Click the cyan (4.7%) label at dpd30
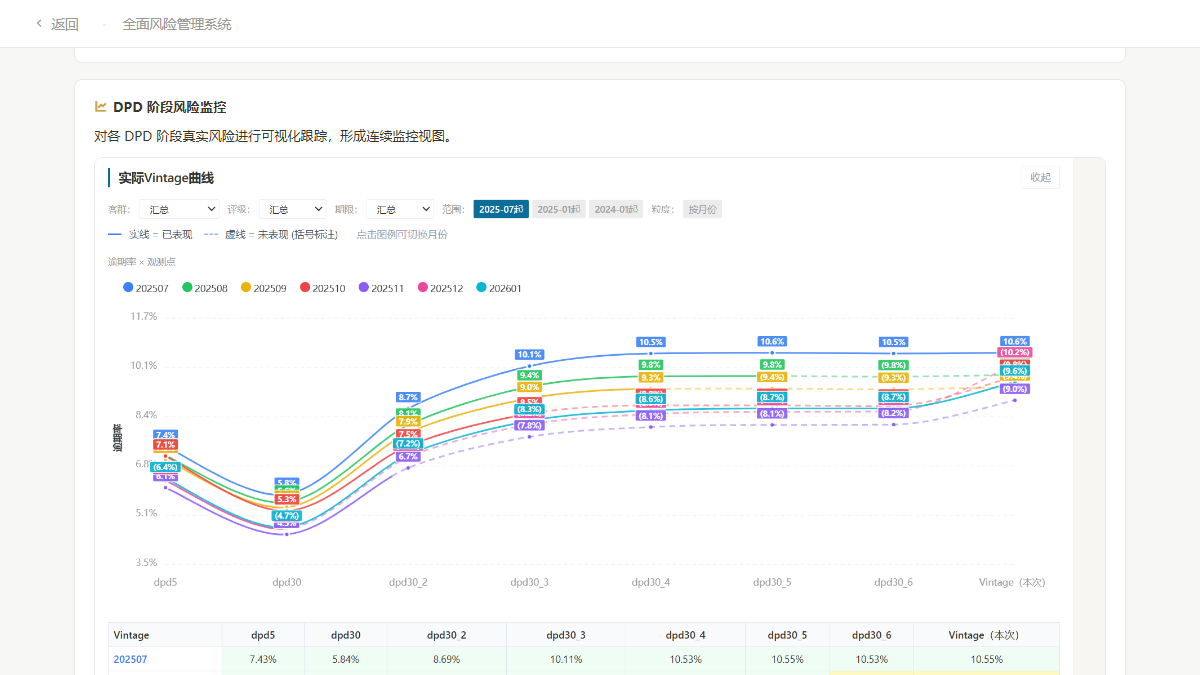The width and height of the screenshot is (1200, 675). pyautogui.click(x=287, y=516)
